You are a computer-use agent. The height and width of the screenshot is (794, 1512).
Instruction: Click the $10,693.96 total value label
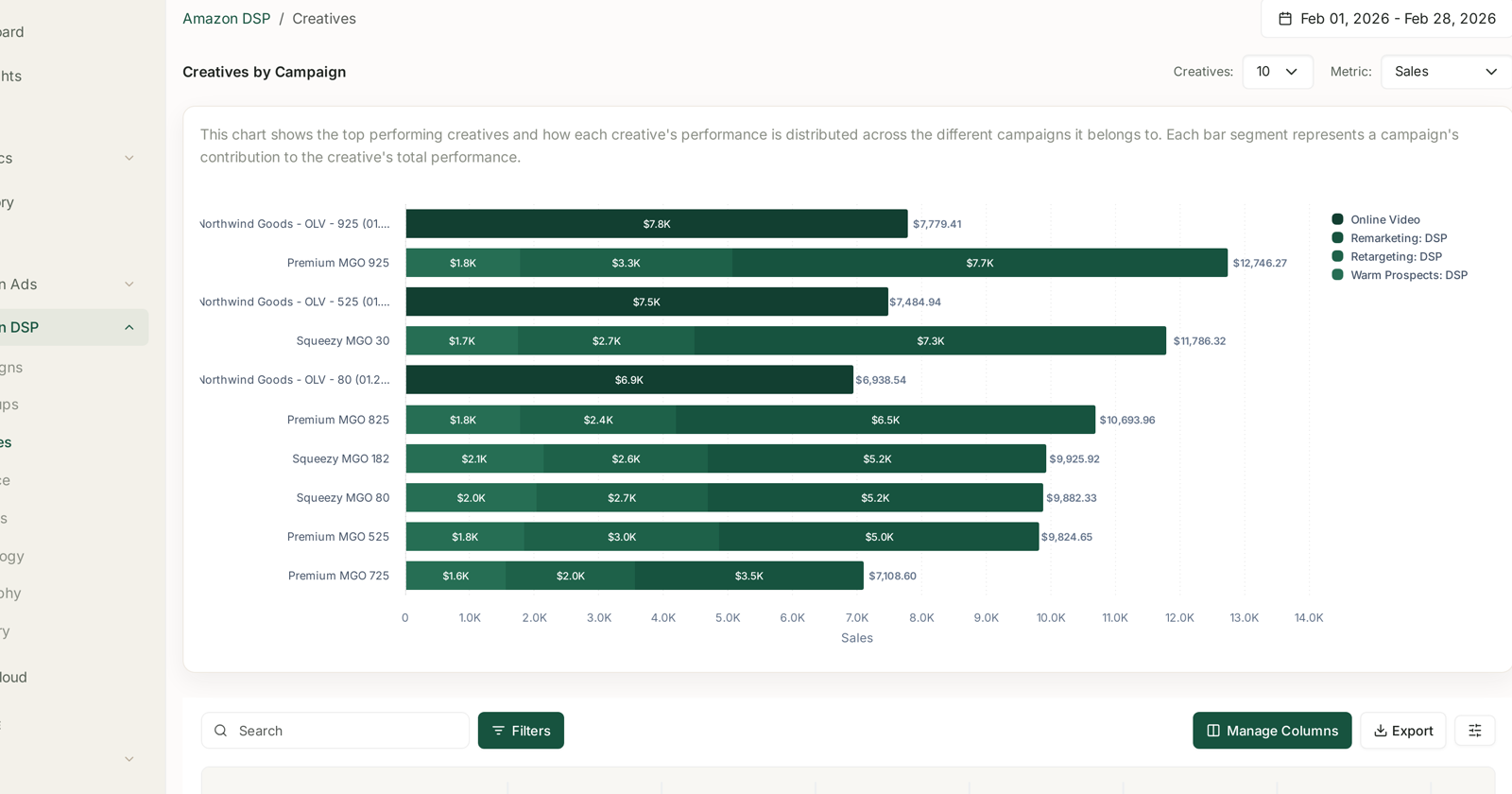1127,420
